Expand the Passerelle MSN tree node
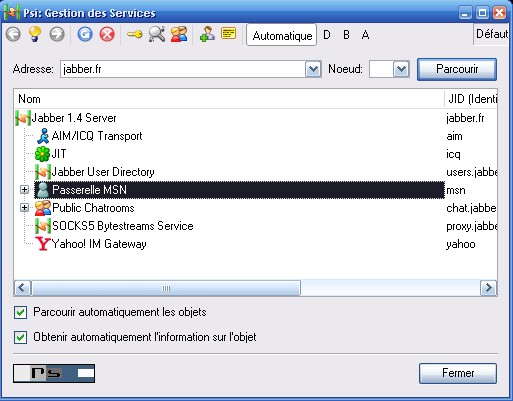This screenshot has height=401, width=513. [24, 190]
